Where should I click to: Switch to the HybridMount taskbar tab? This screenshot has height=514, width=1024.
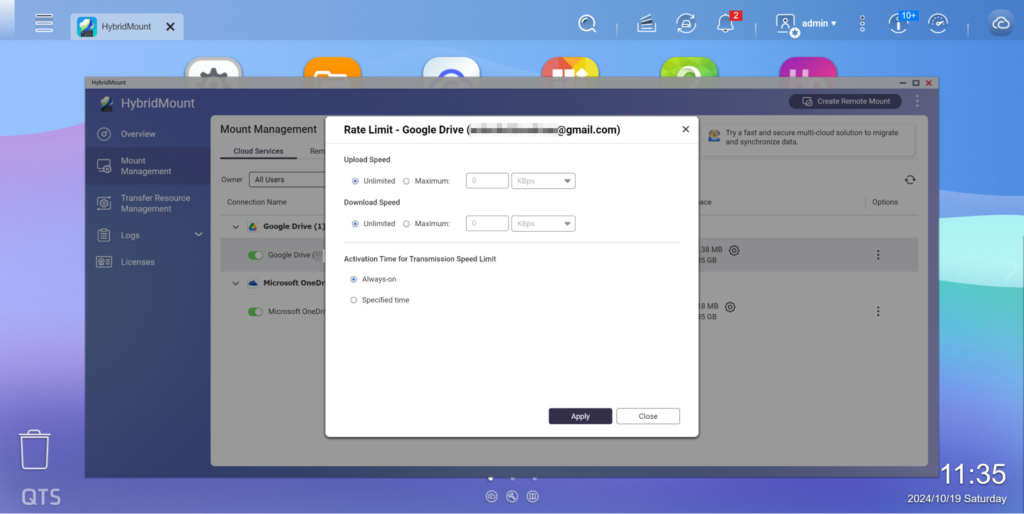coord(124,27)
